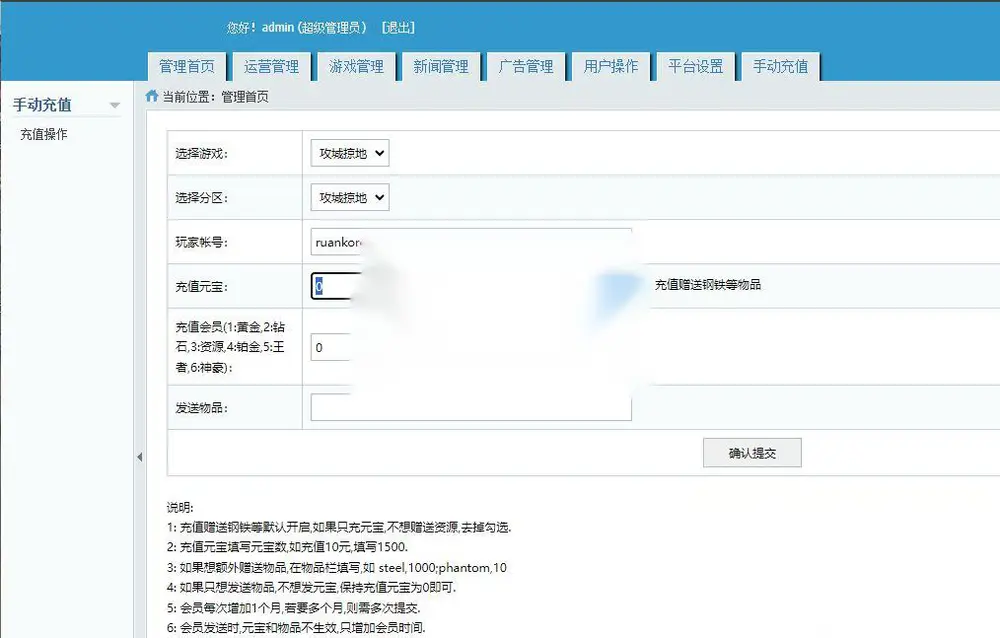The height and width of the screenshot is (638, 1000).
Task: Click the 充值赠送钢铁等物品 label
Action: coord(708,285)
